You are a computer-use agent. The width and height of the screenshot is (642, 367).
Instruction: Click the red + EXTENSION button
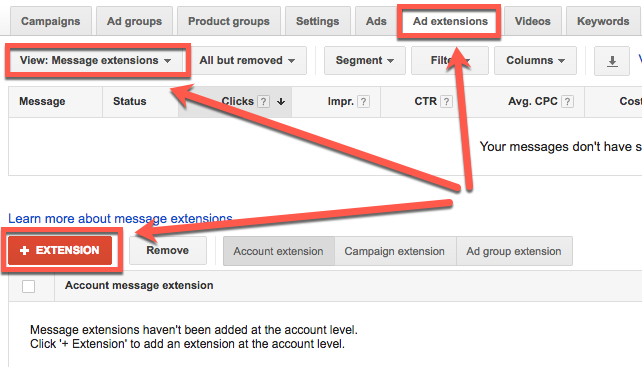[60, 250]
